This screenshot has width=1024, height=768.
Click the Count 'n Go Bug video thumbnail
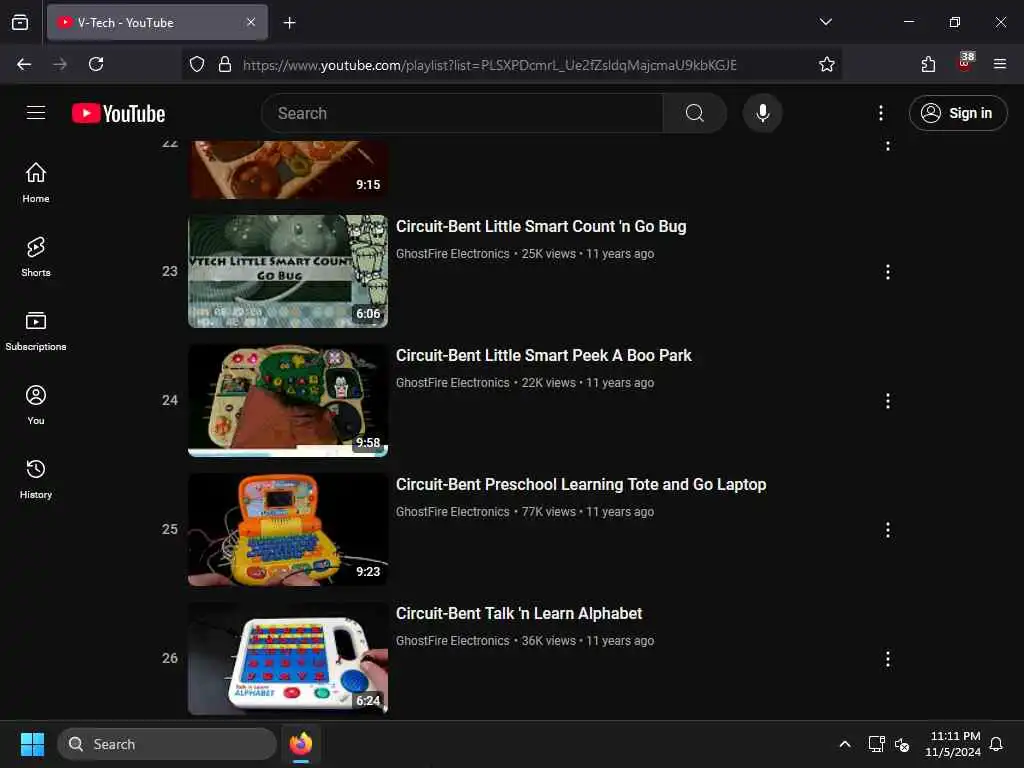pos(288,271)
